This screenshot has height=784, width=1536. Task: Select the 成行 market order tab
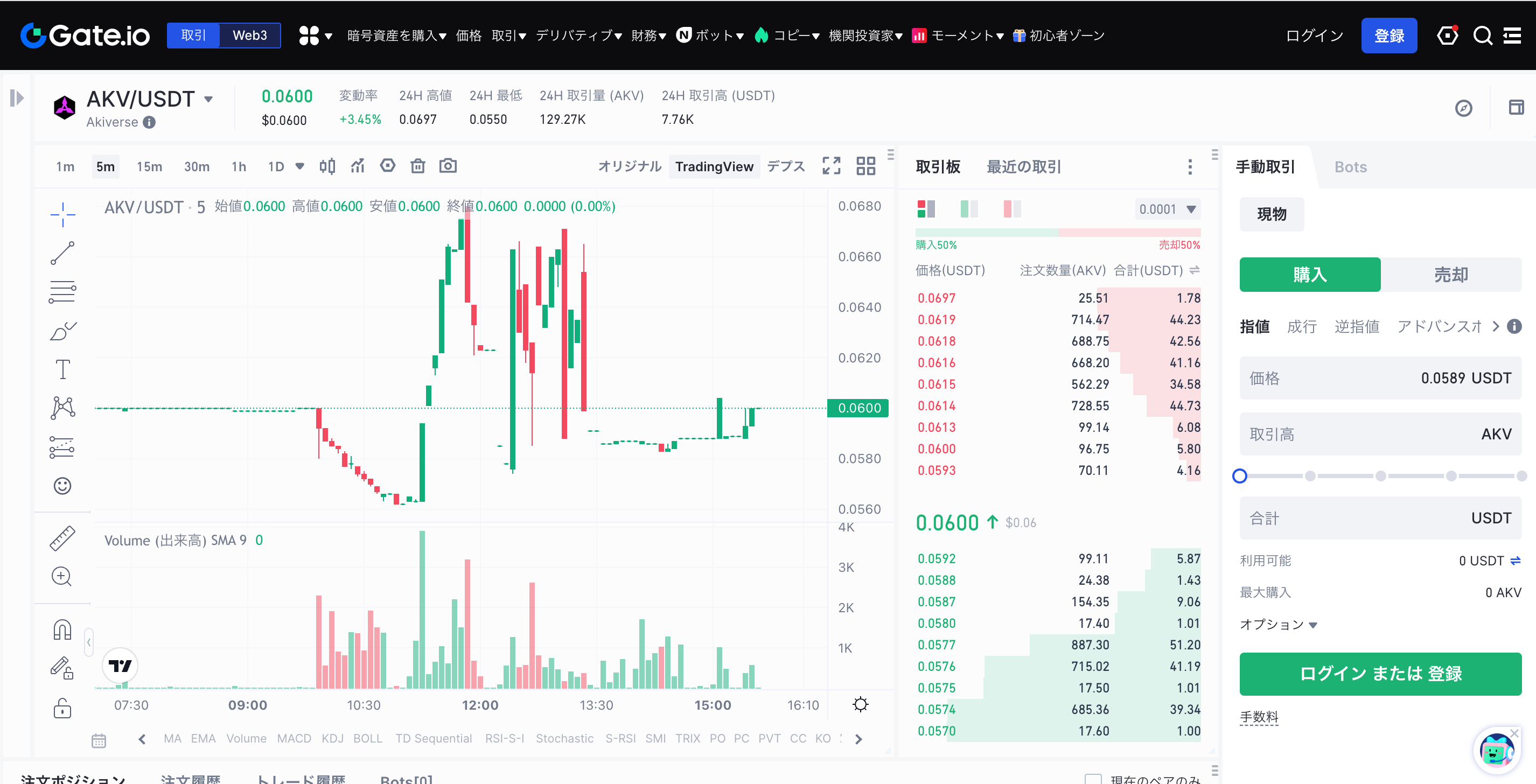[x=1302, y=327]
